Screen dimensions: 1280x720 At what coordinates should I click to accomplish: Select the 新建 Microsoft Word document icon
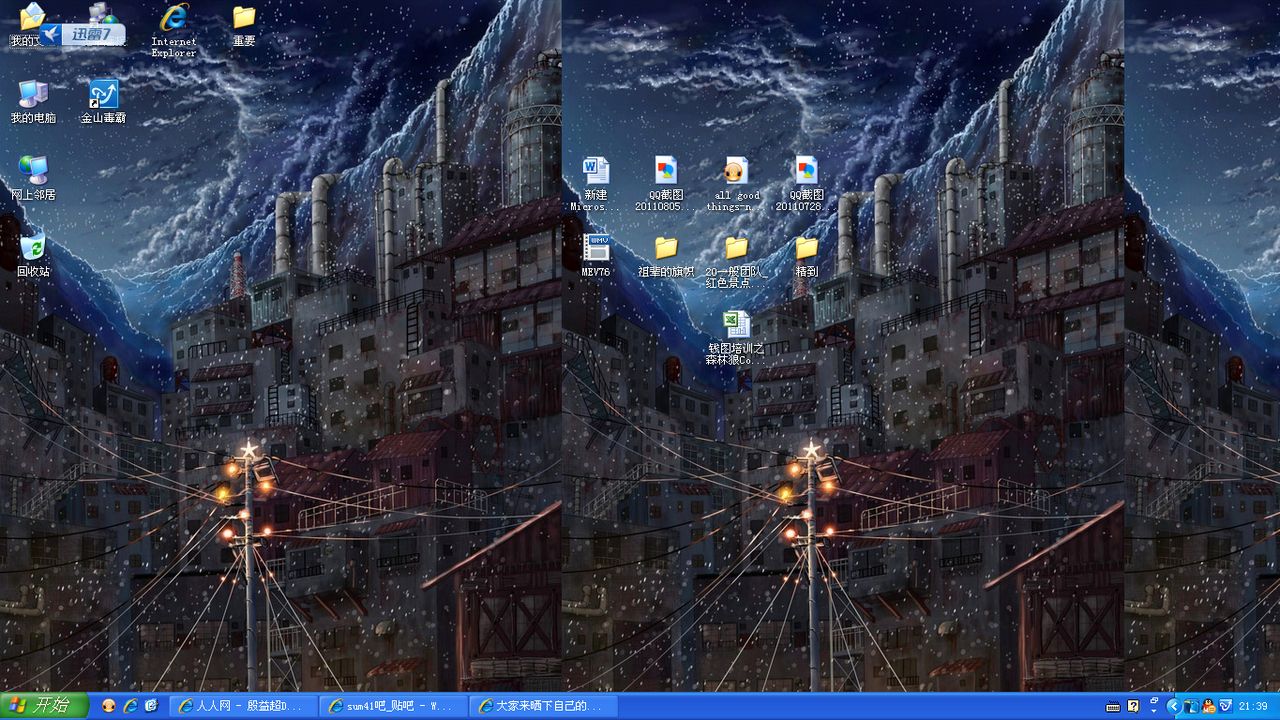(596, 183)
